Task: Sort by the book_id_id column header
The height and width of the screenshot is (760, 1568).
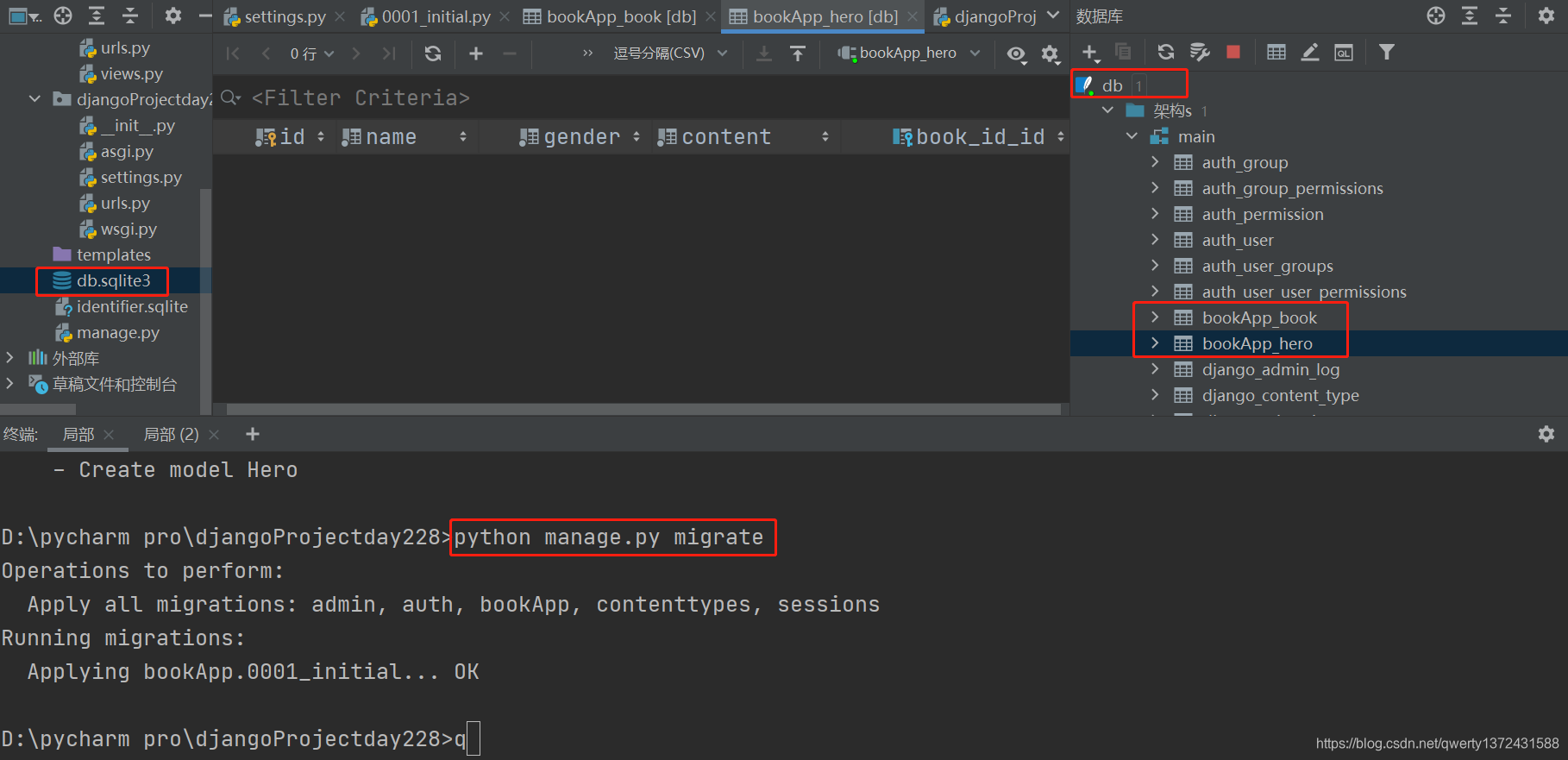Action: 979,136
